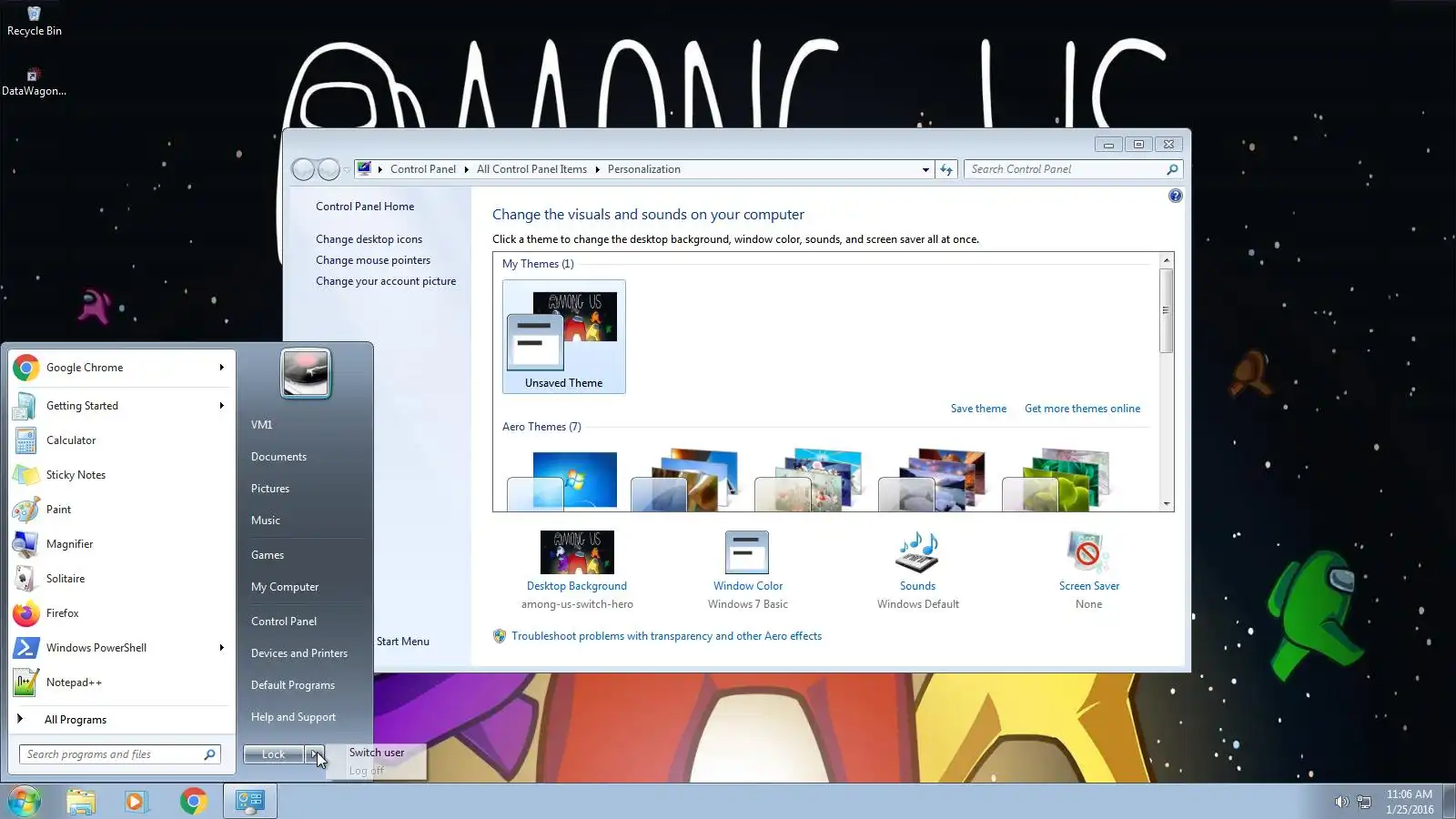This screenshot has width=1456, height=819.
Task: Click Get more themes online
Action: [x=1082, y=409]
